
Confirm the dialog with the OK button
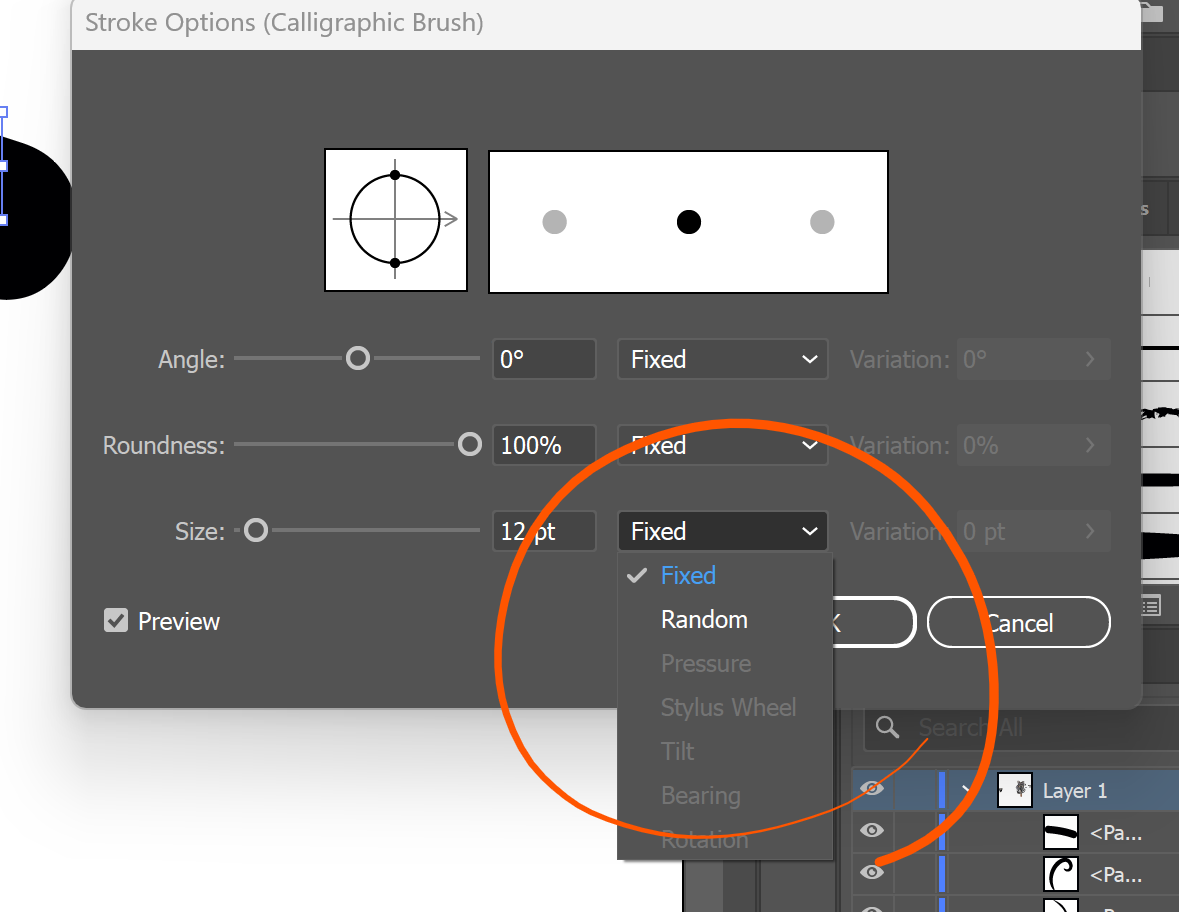[868, 623]
